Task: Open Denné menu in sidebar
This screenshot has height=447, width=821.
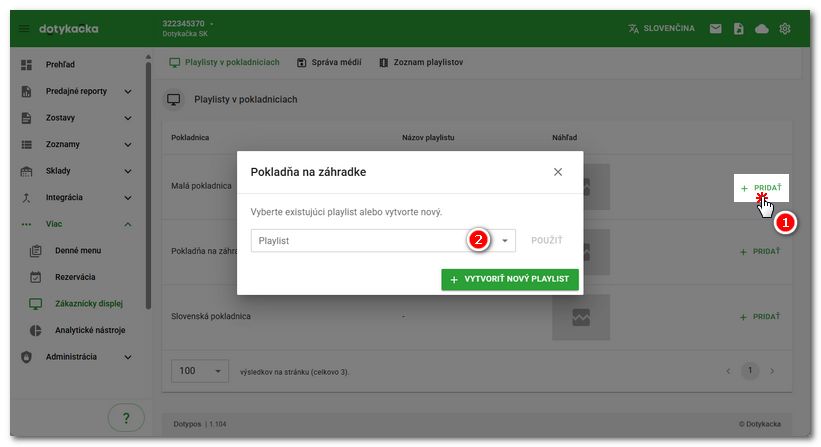Action: pos(76,250)
